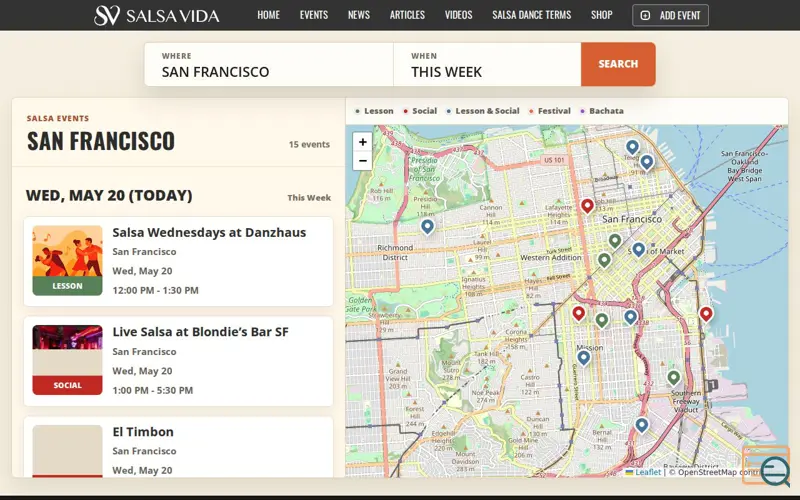Click the WED, MAY 20 (TODAY) heading
The width and height of the screenshot is (800, 500).
point(109,196)
